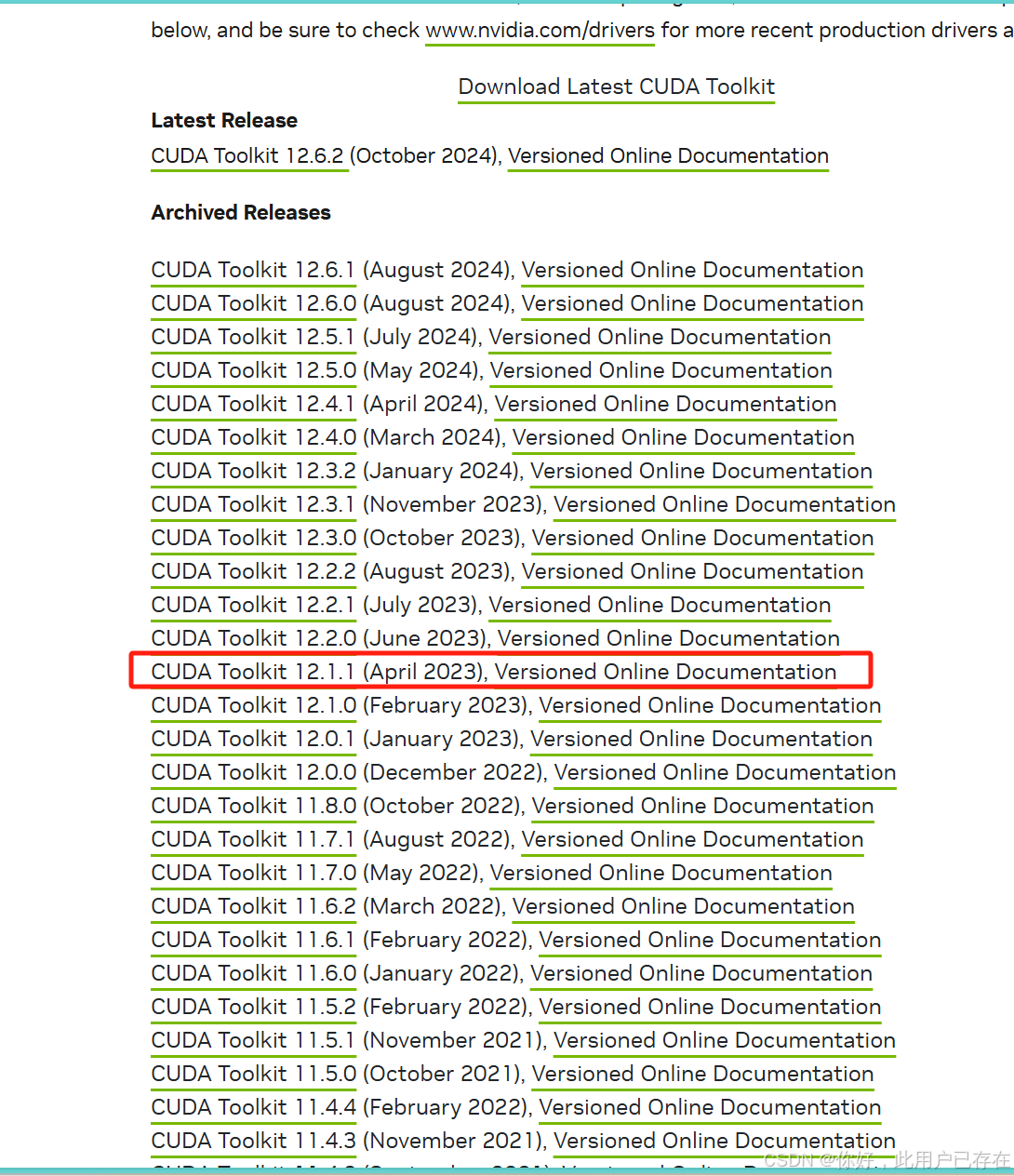The height and width of the screenshot is (1176, 1014).
Task: Open CUDA Toolkit 12.1.0 link
Action: 254,705
